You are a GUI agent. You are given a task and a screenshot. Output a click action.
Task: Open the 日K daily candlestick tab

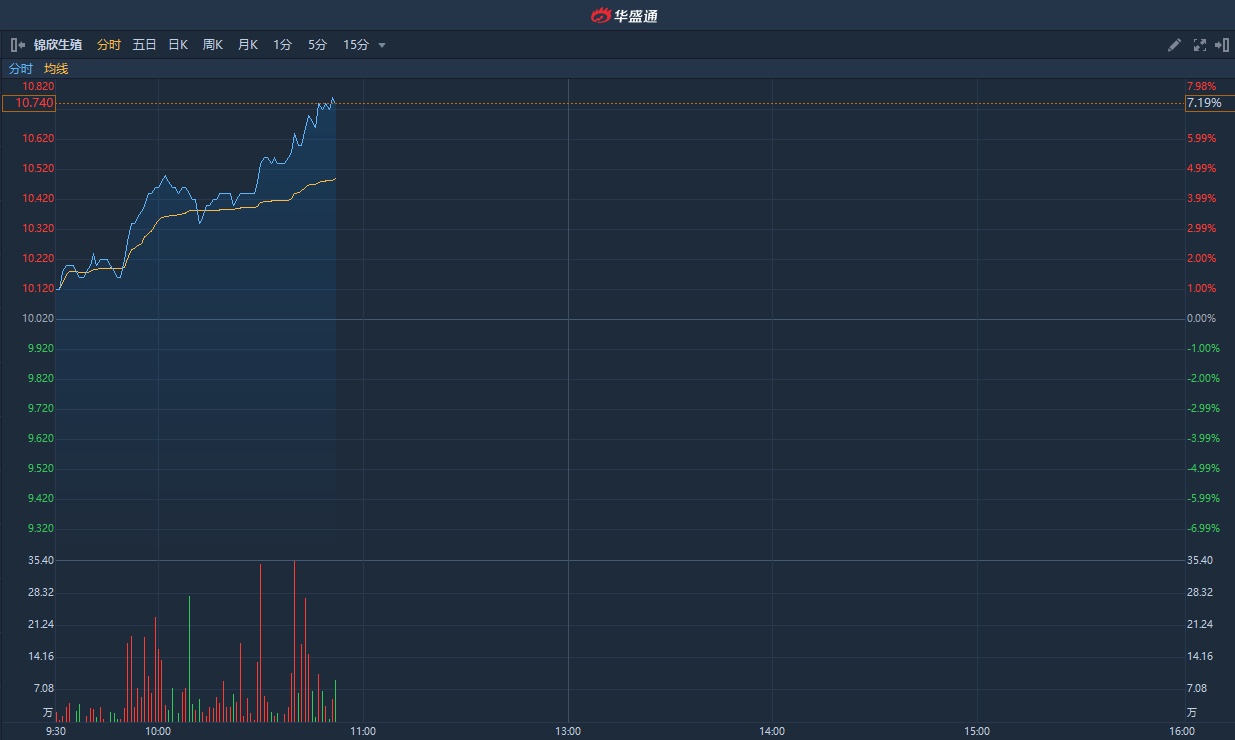pos(178,45)
